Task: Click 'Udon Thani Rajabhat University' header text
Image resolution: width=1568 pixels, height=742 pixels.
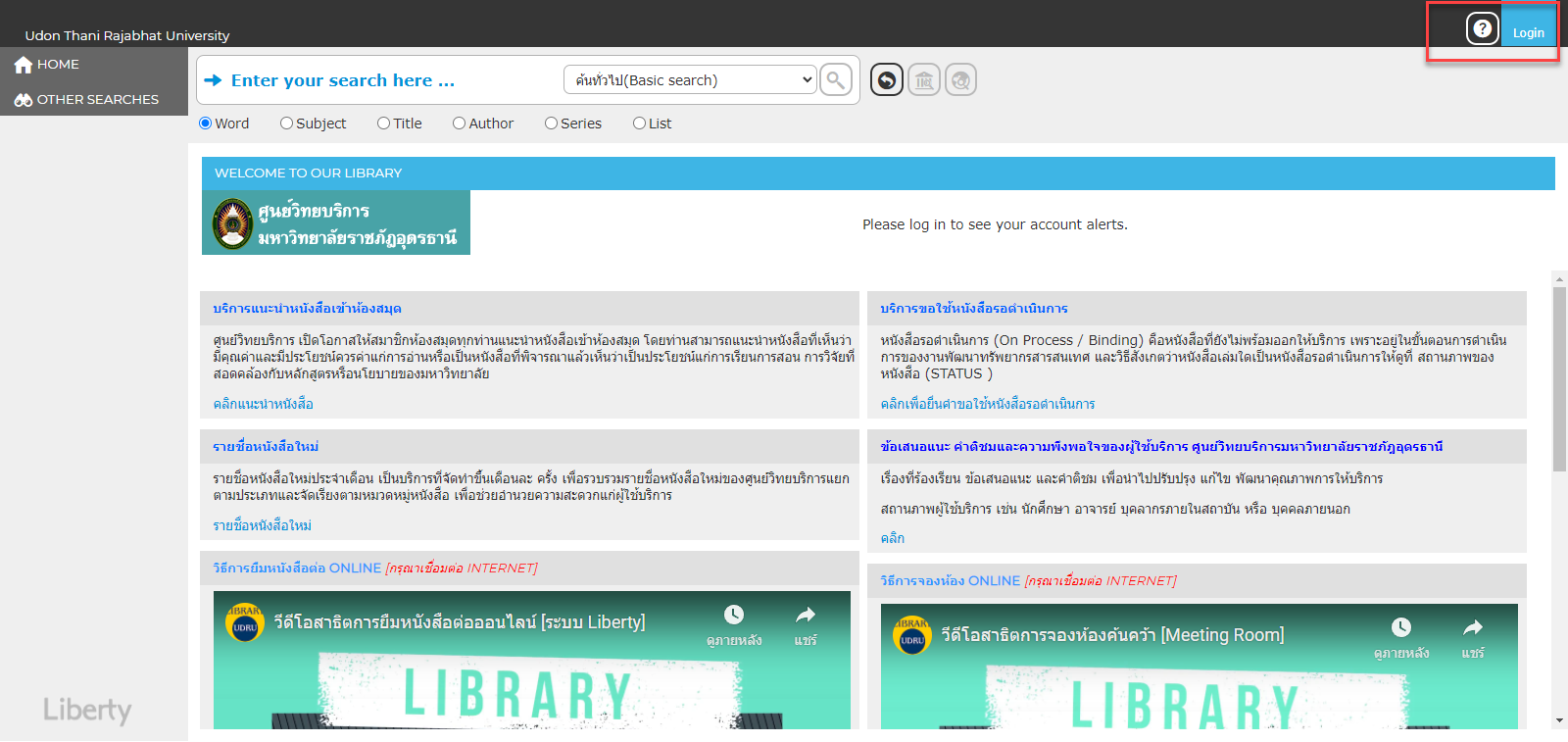Action: point(127,35)
